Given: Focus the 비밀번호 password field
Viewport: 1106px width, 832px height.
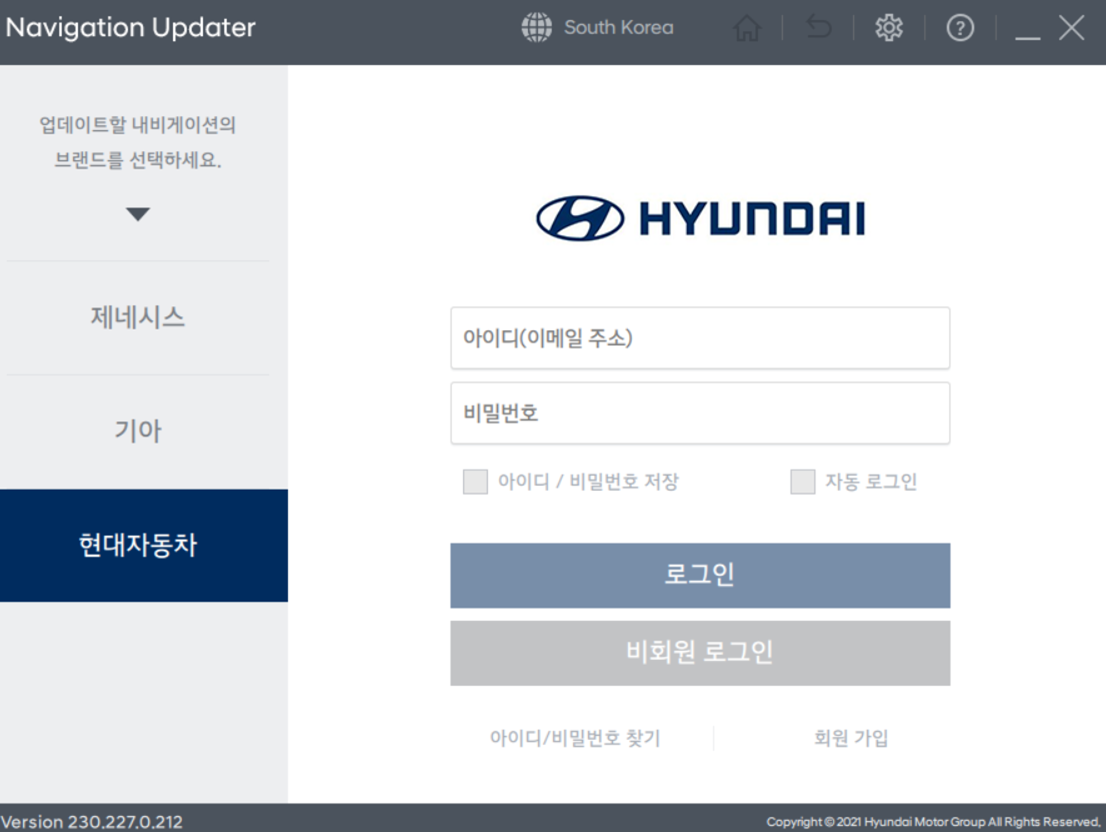Looking at the screenshot, I should 700,413.
